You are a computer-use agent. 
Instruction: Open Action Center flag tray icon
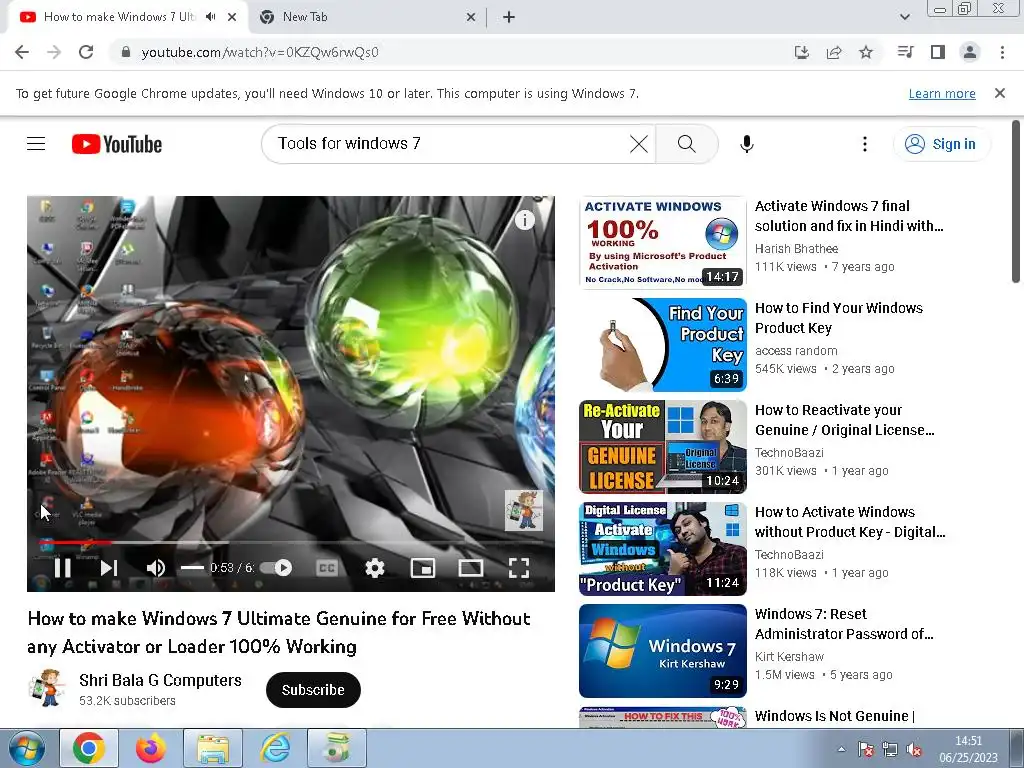coord(866,750)
